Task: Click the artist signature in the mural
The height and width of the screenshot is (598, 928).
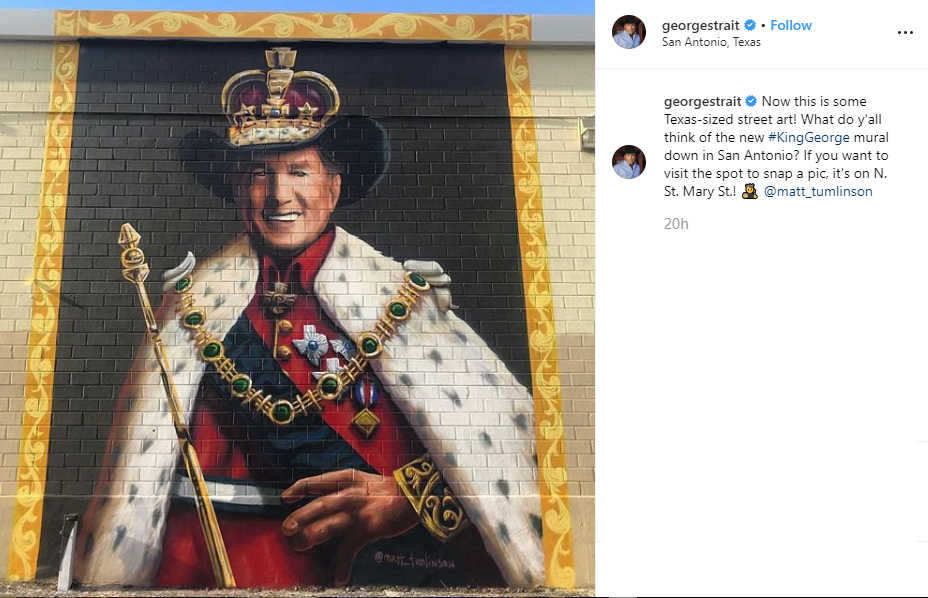Action: [x=417, y=561]
